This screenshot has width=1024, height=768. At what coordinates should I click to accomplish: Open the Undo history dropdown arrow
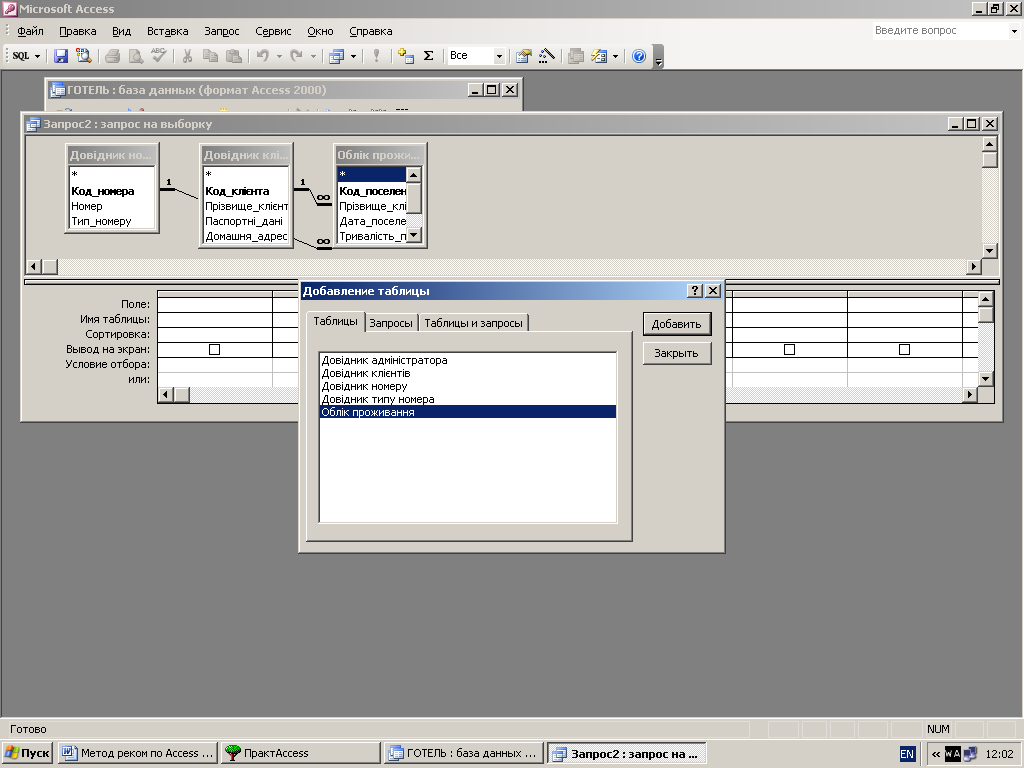click(279, 56)
